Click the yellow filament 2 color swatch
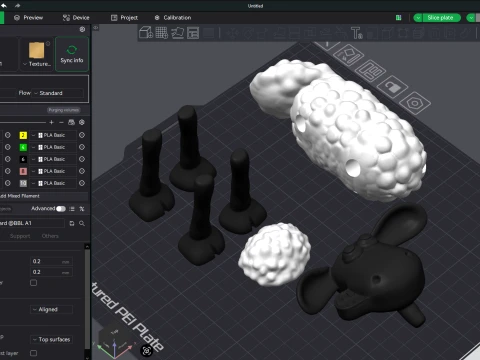Viewport: 480px width, 360px height. point(23,135)
